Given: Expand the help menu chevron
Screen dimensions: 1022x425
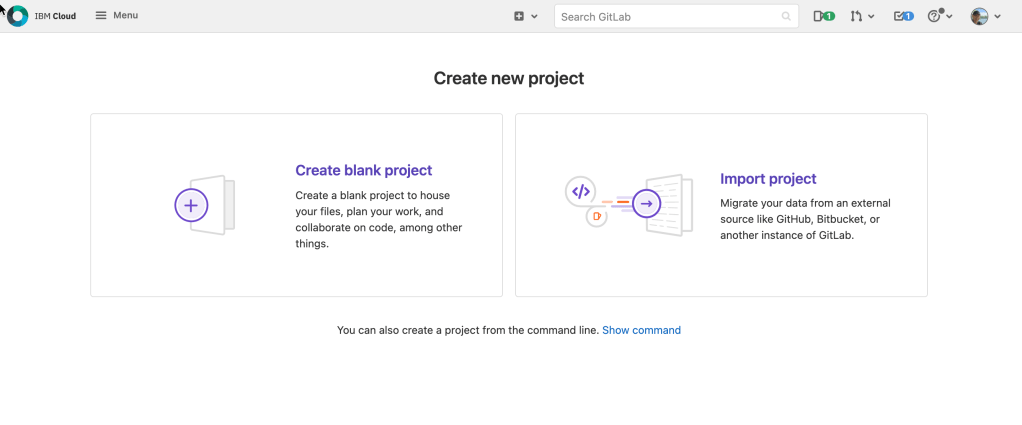Looking at the screenshot, I should pos(949,17).
